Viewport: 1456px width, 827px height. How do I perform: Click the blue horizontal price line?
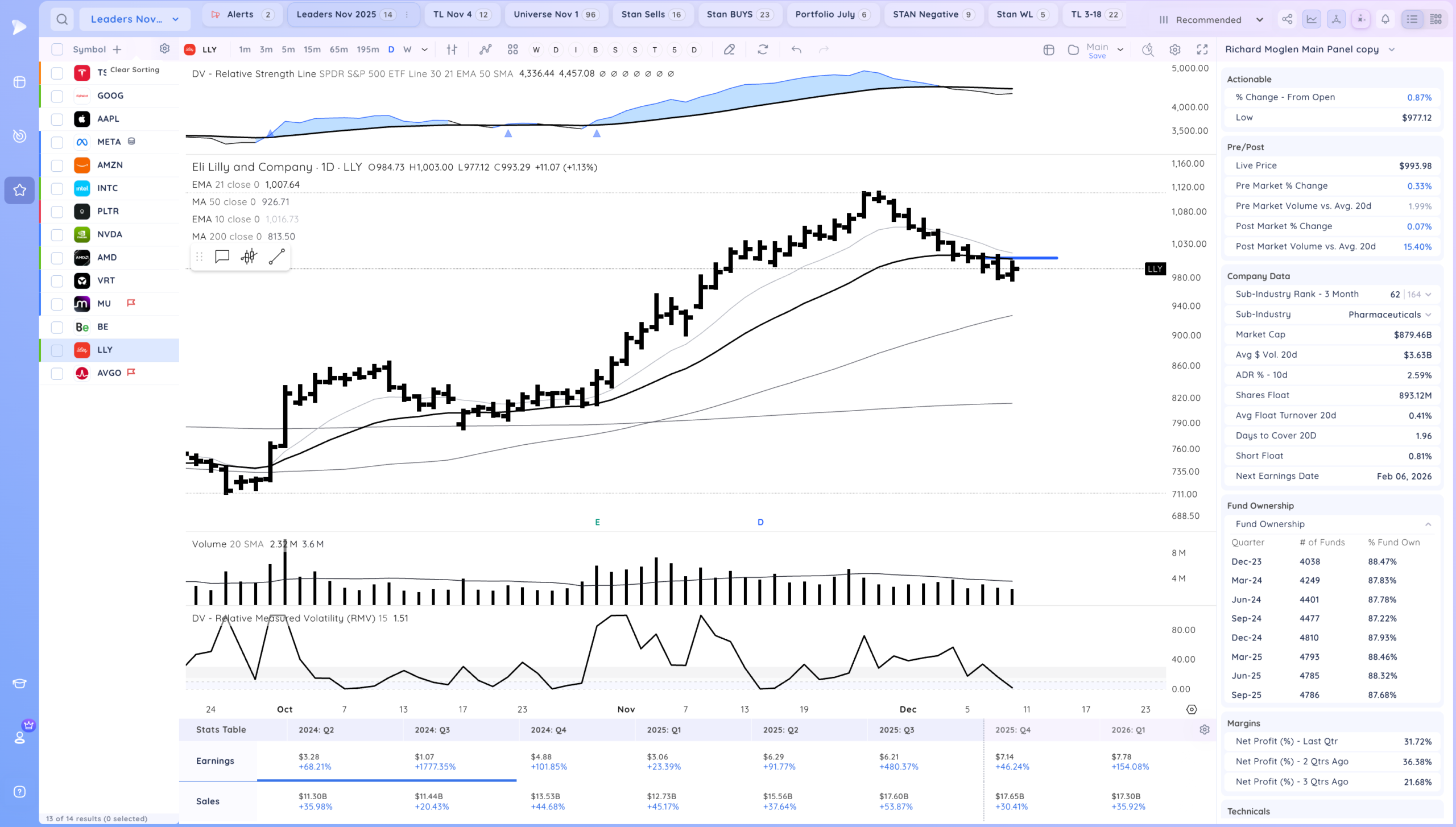pos(1035,258)
